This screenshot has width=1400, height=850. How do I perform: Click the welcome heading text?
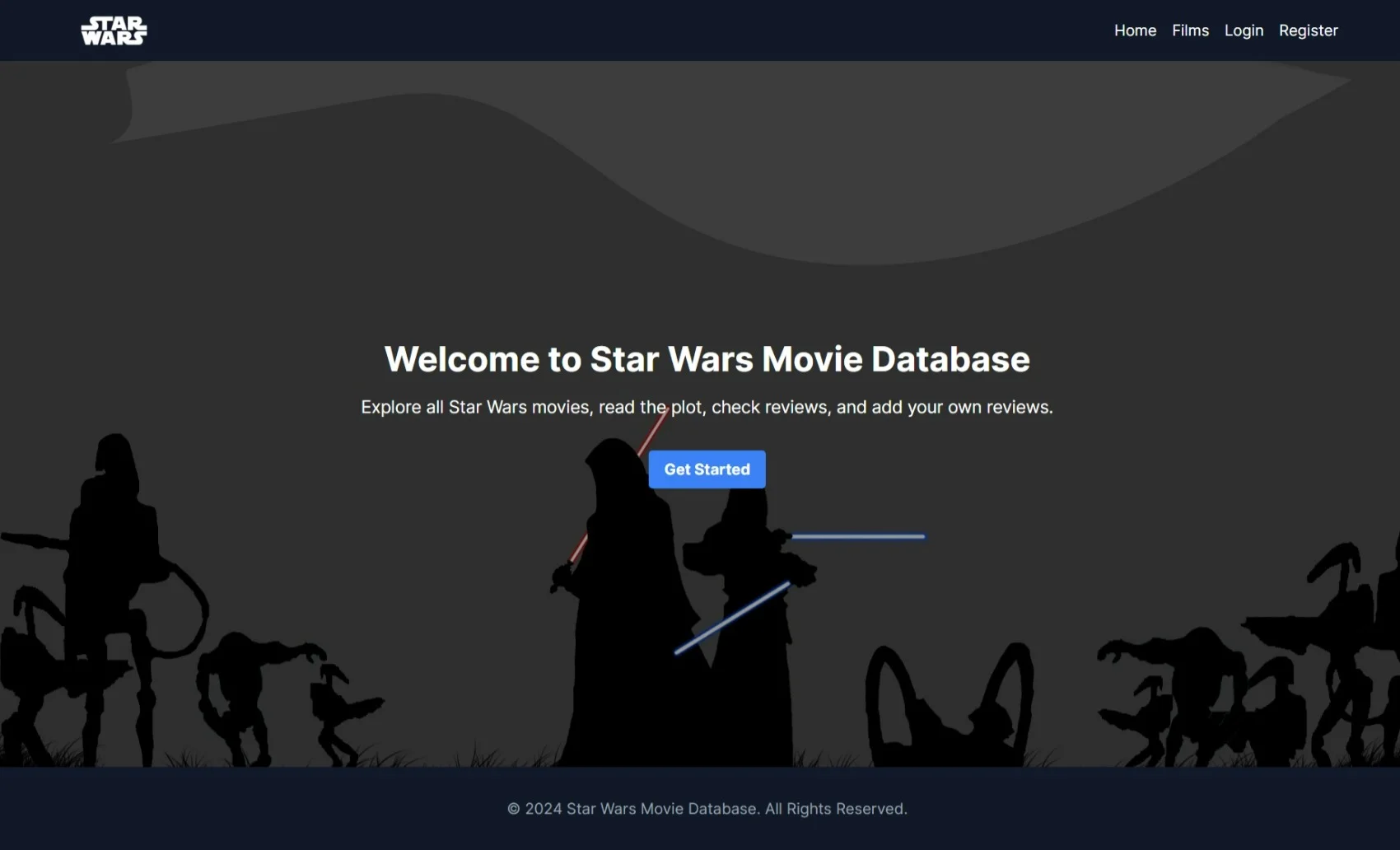(707, 359)
